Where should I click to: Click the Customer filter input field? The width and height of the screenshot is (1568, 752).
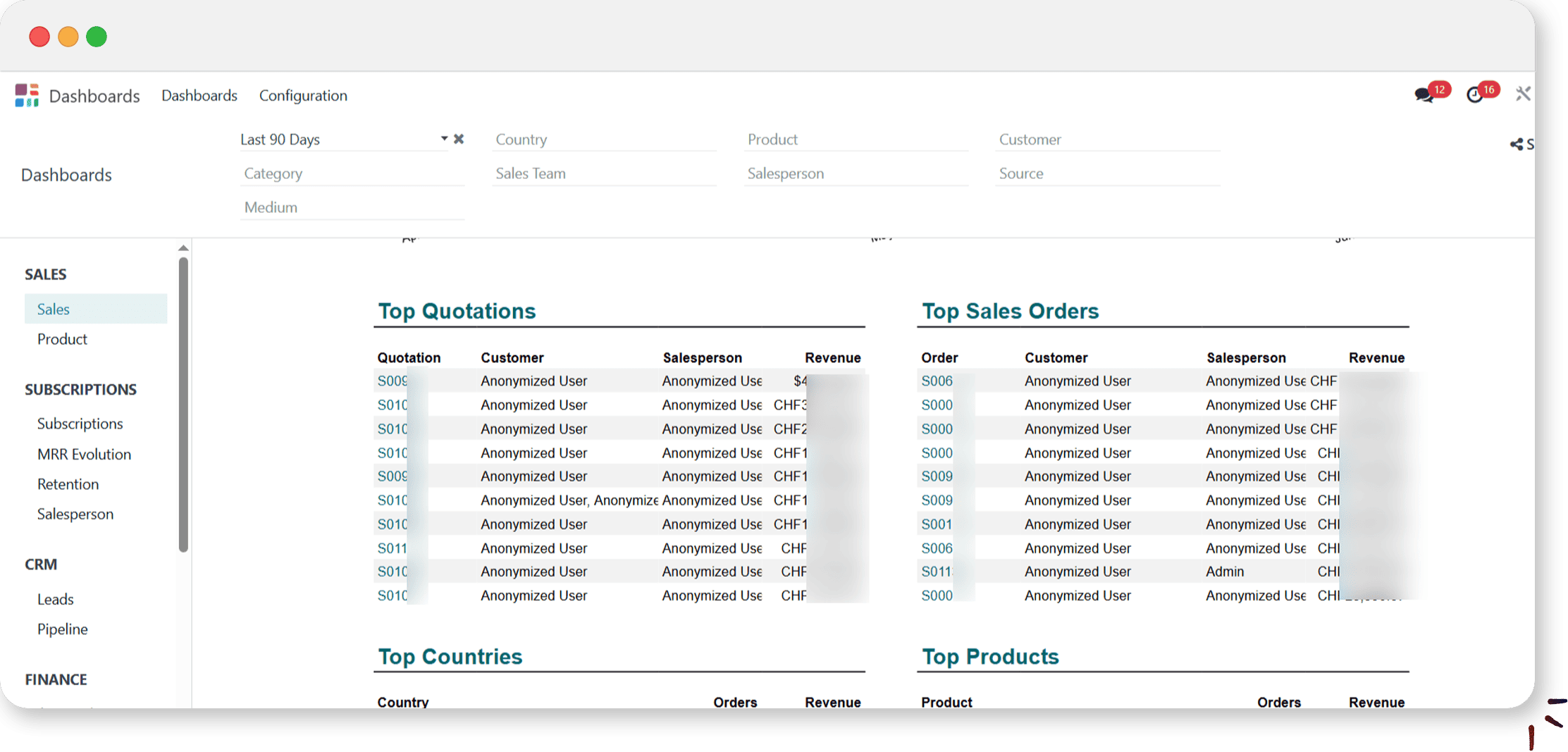(1107, 140)
